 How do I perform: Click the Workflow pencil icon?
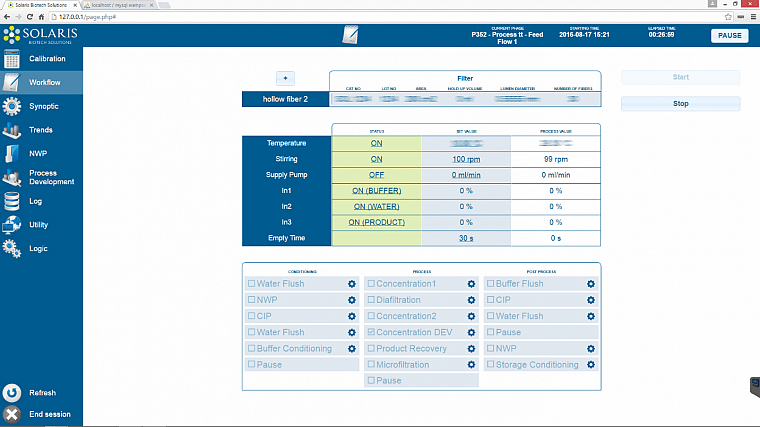(x=12, y=82)
